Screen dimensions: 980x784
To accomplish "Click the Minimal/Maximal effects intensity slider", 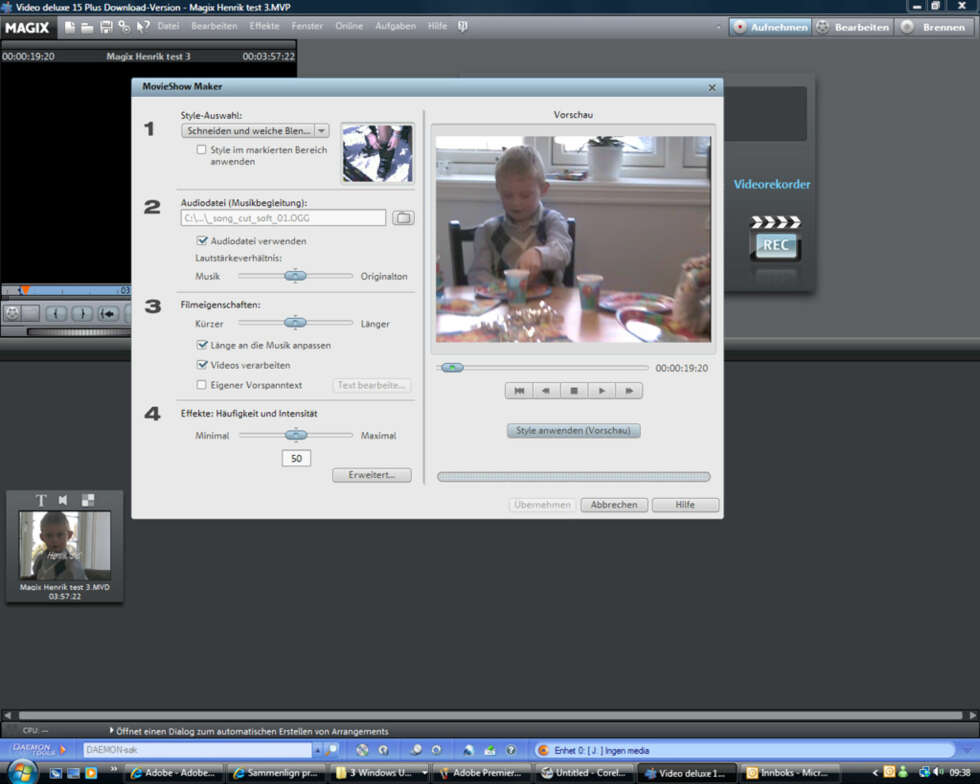I will [295, 435].
